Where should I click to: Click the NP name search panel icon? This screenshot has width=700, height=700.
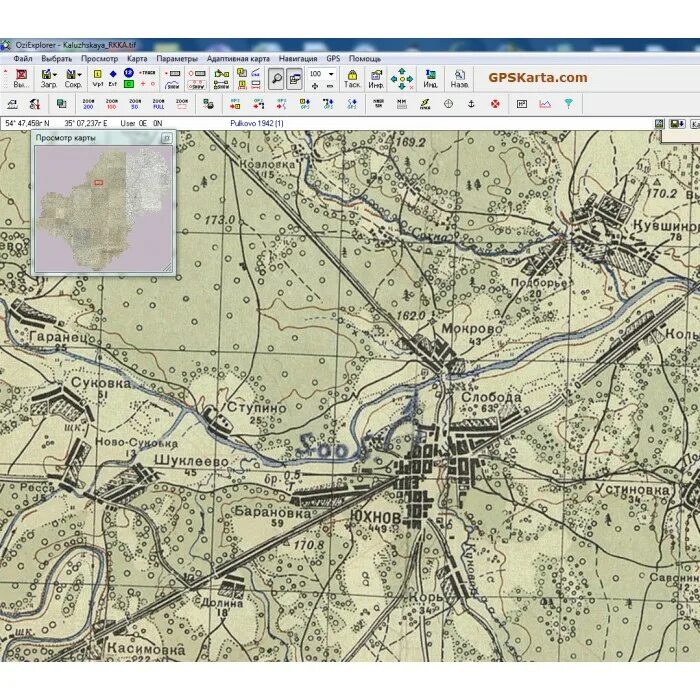(x=521, y=104)
